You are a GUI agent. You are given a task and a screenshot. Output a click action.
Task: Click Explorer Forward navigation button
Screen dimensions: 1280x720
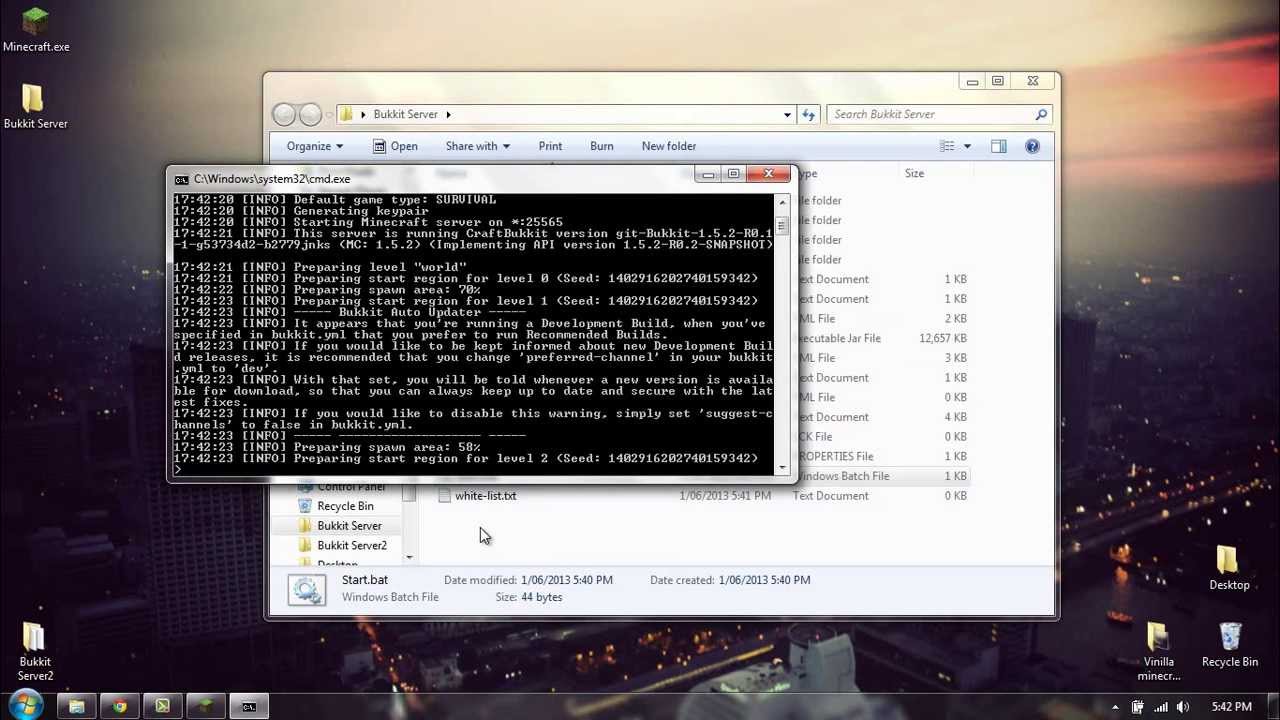tap(311, 114)
